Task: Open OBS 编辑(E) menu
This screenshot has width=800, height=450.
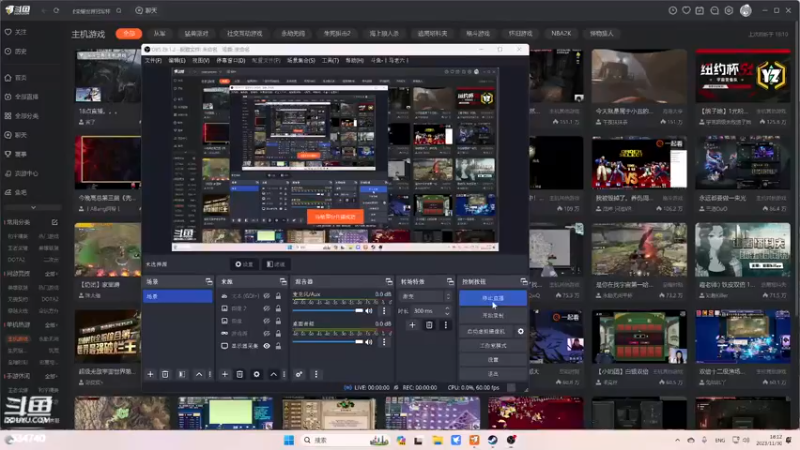Action: (x=177, y=60)
